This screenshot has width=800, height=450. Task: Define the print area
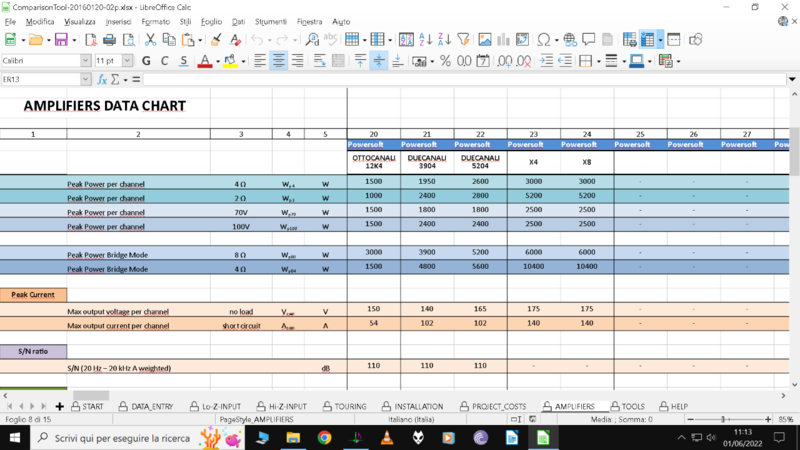pos(630,40)
